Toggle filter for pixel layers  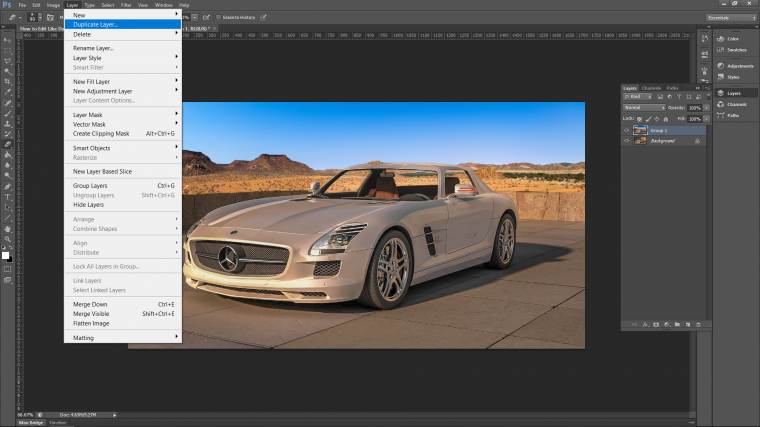(x=660, y=97)
